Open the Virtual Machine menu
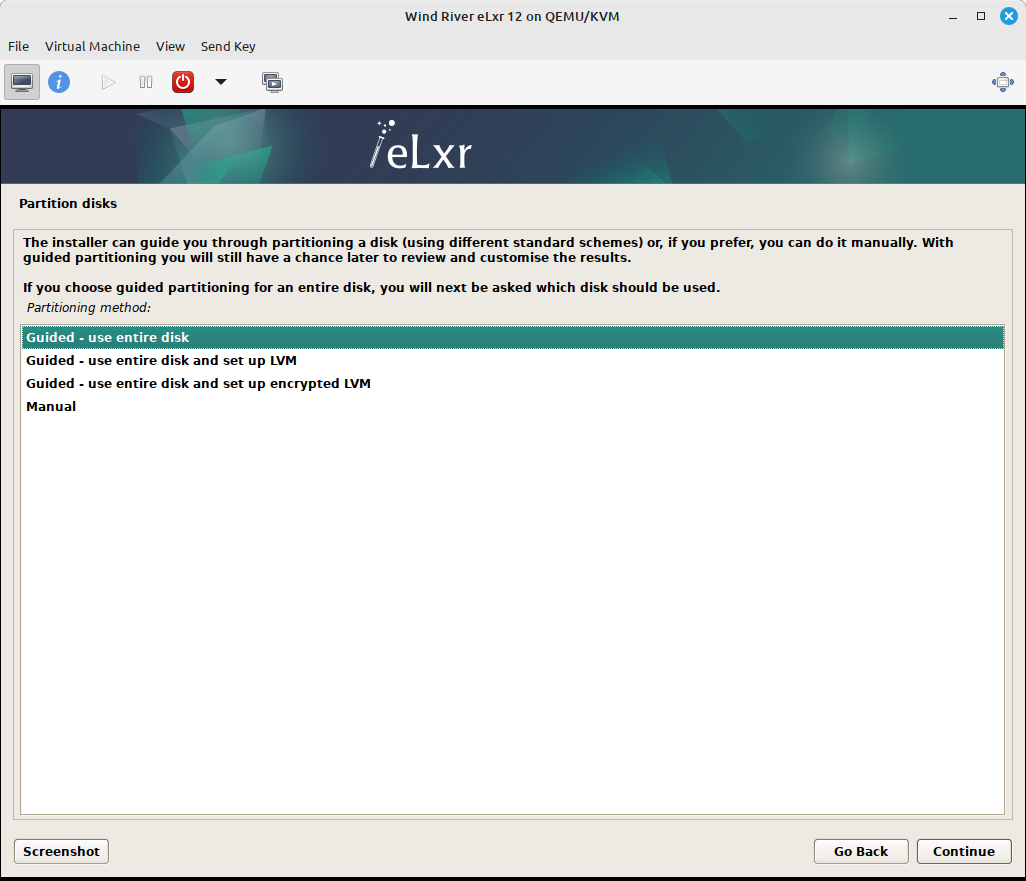The image size is (1026, 881). tap(92, 46)
